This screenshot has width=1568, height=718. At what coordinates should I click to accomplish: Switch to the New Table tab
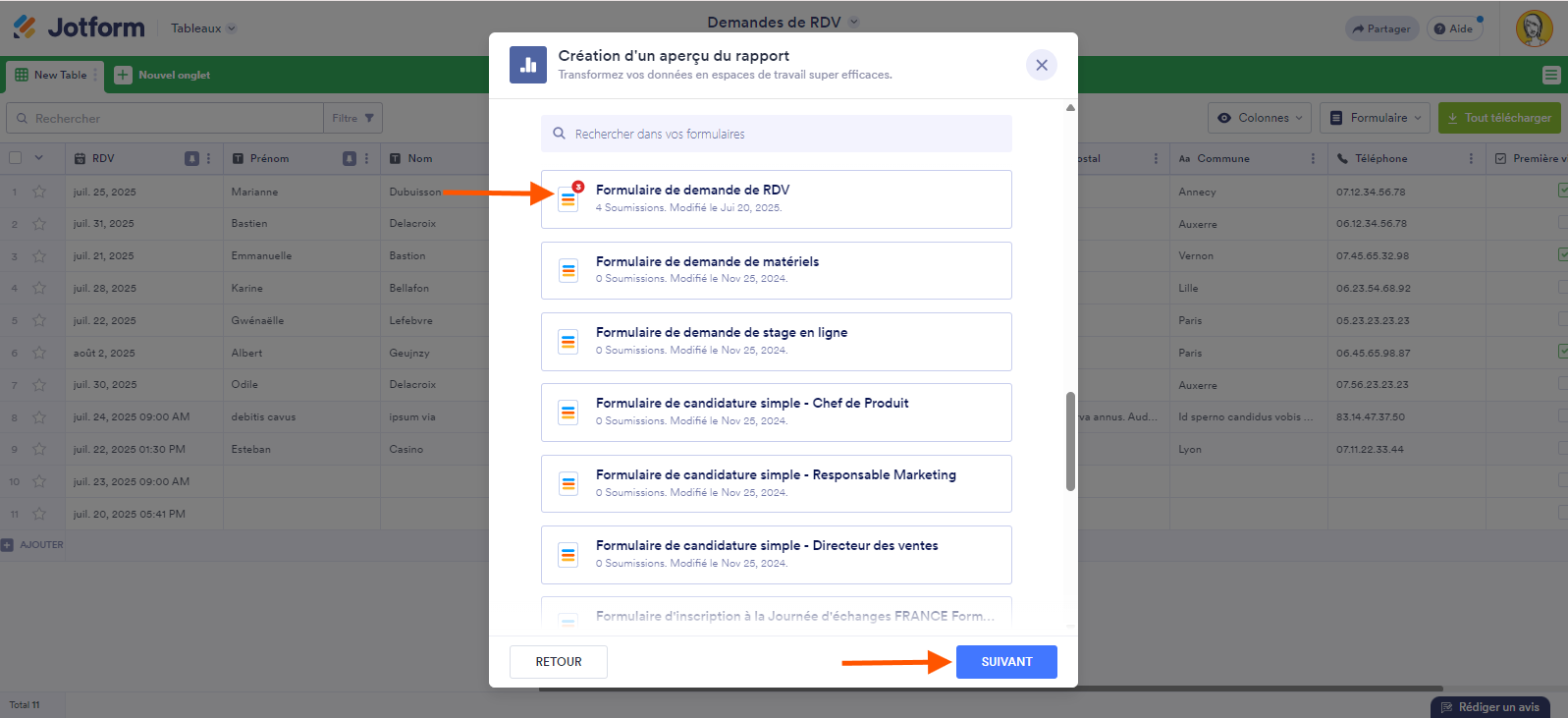click(52, 75)
